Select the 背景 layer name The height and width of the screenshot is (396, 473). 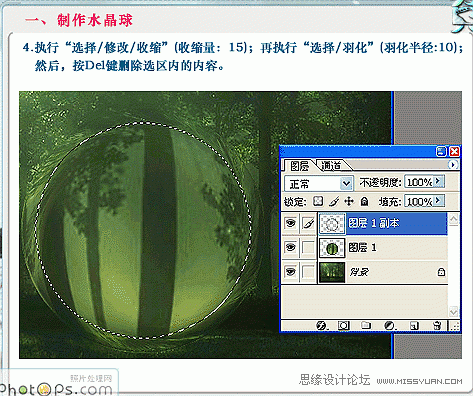point(359,272)
